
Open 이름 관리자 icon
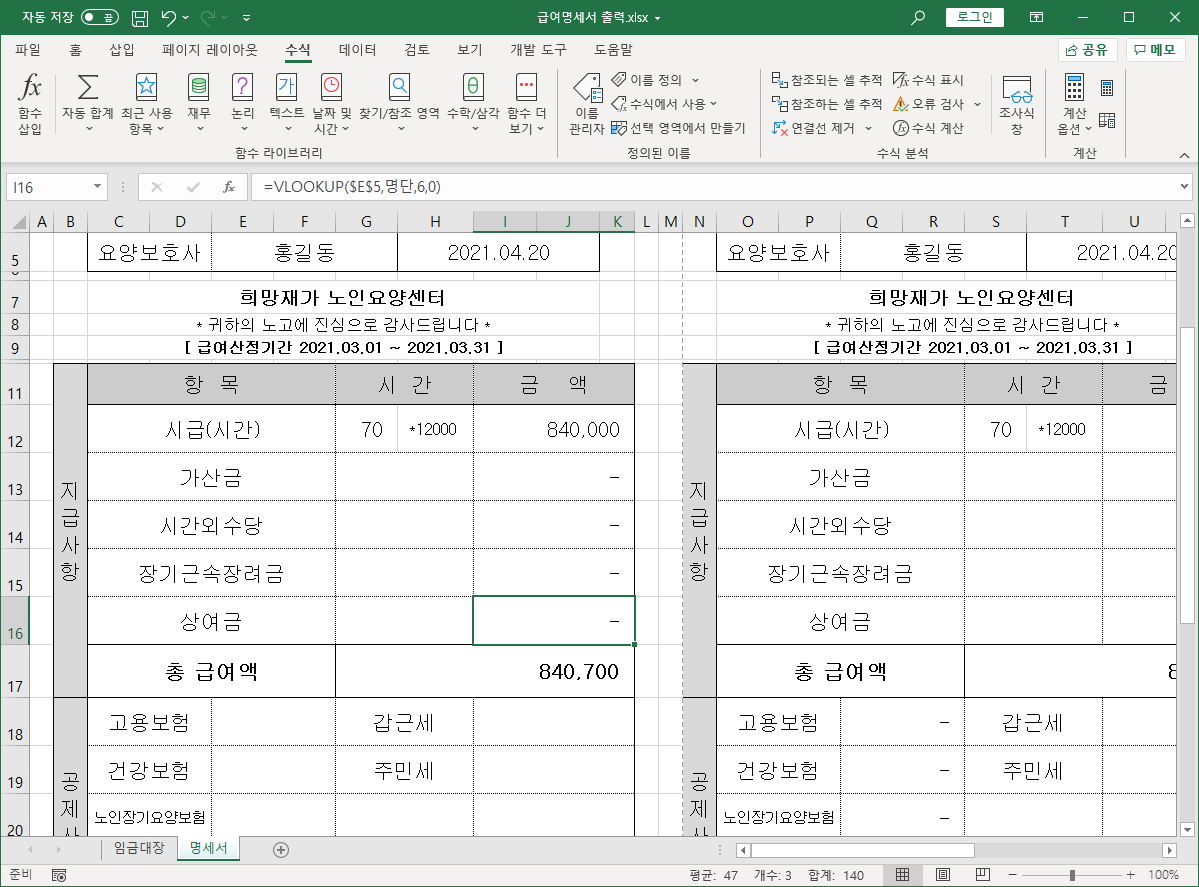coord(587,87)
